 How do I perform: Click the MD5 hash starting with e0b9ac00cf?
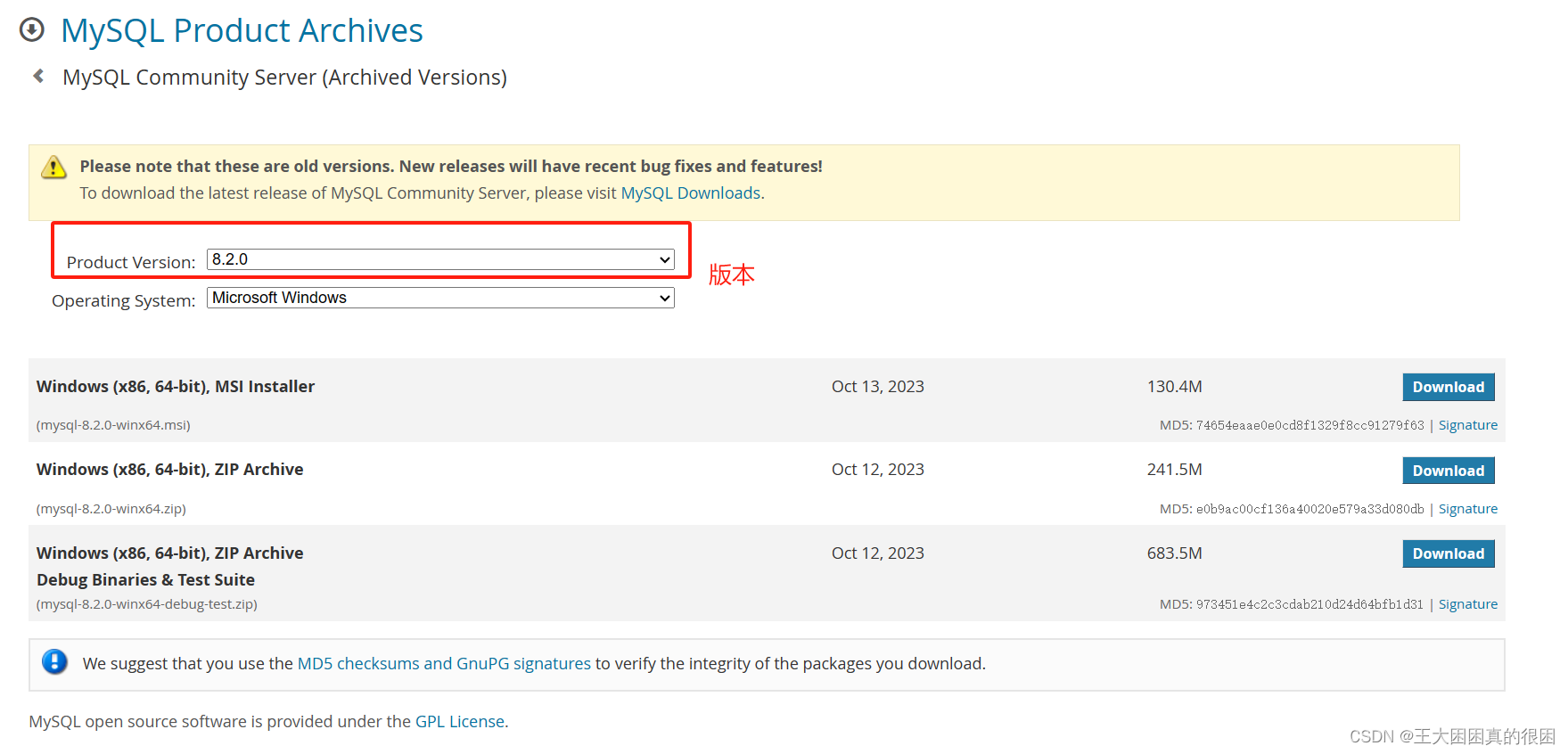(x=1310, y=509)
